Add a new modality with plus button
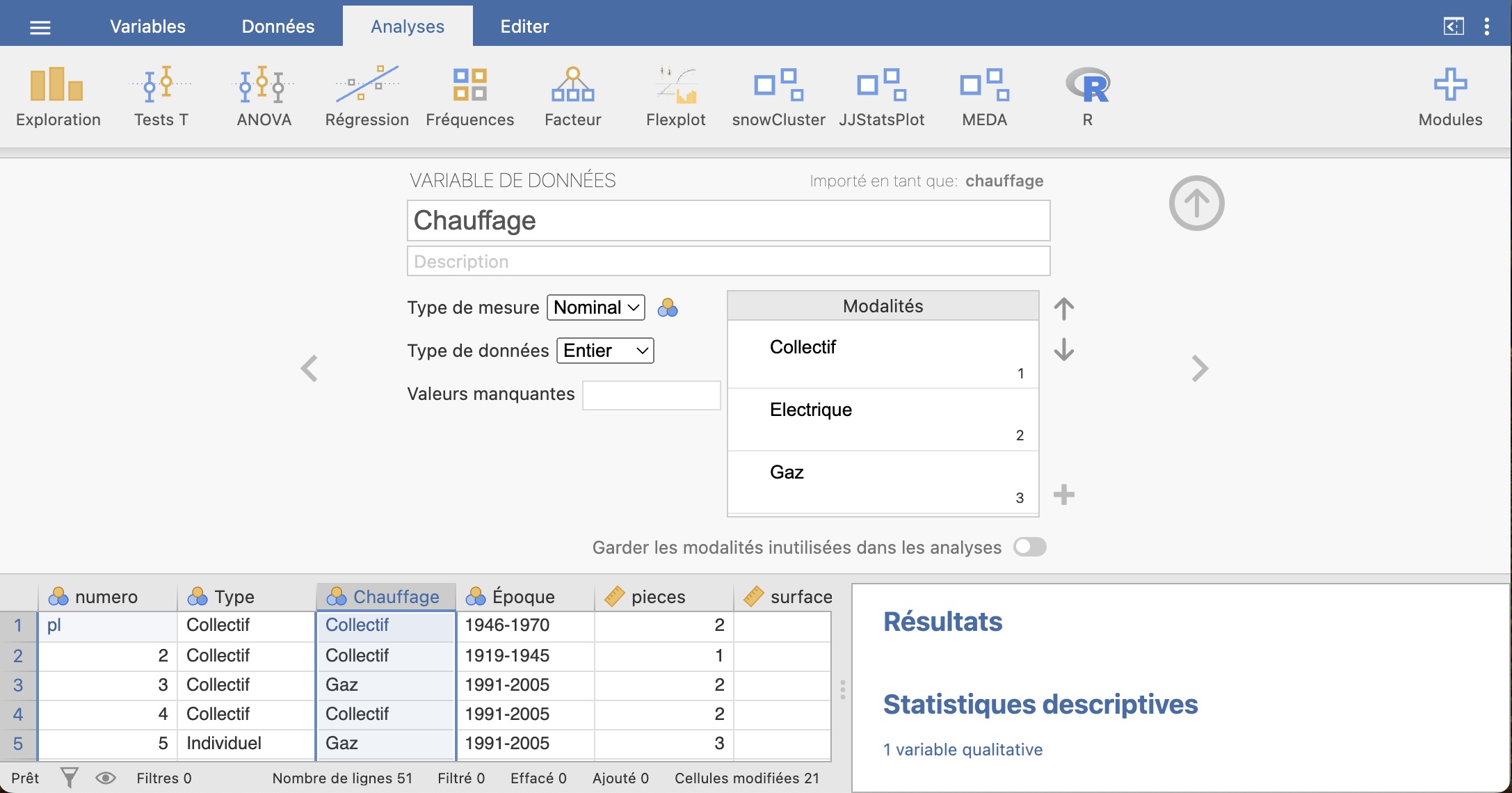The height and width of the screenshot is (793, 1512). click(x=1063, y=495)
